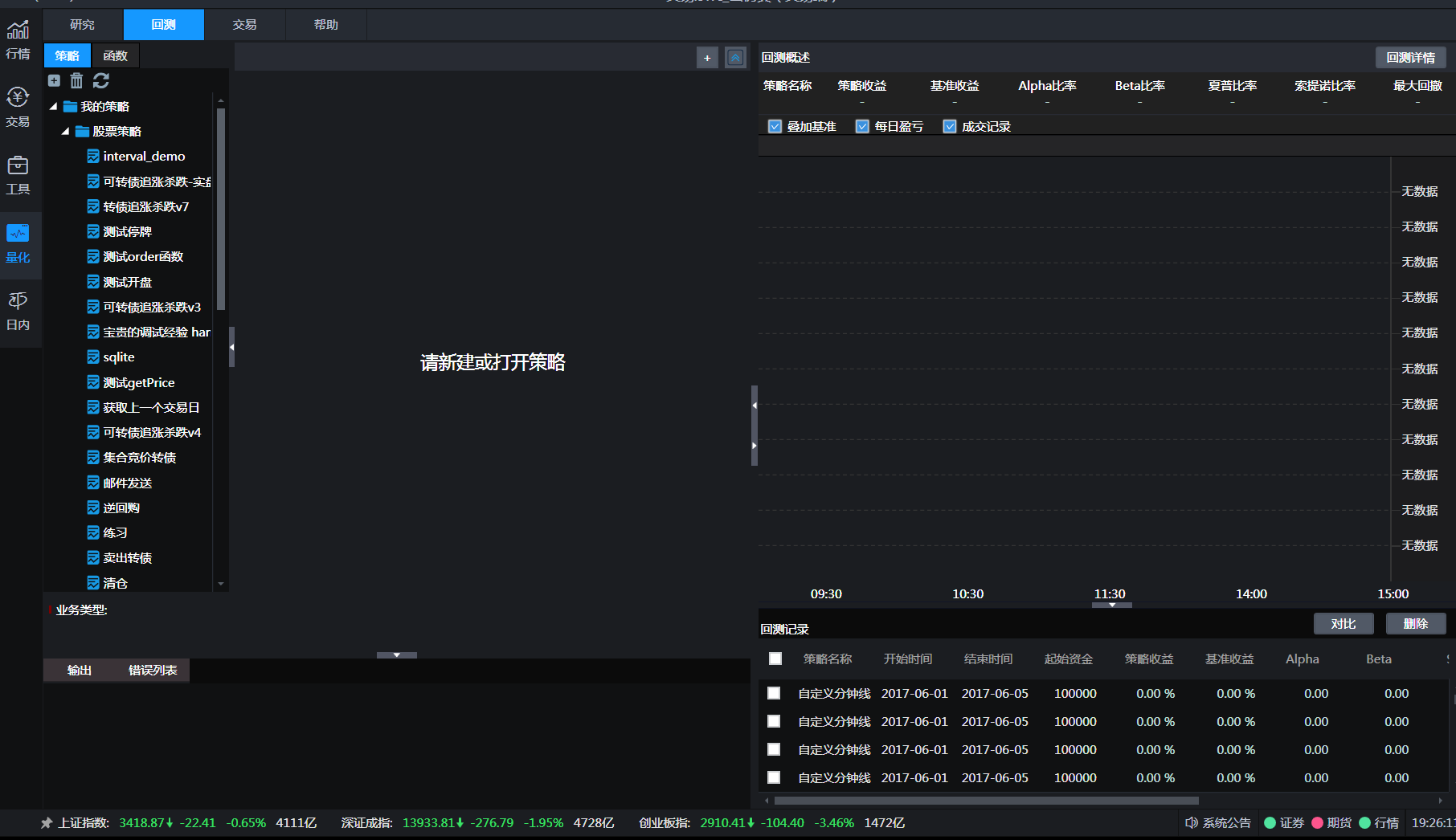Toggle the 叠加基准 checkbox
This screenshot has height=840, width=1456.
[775, 126]
